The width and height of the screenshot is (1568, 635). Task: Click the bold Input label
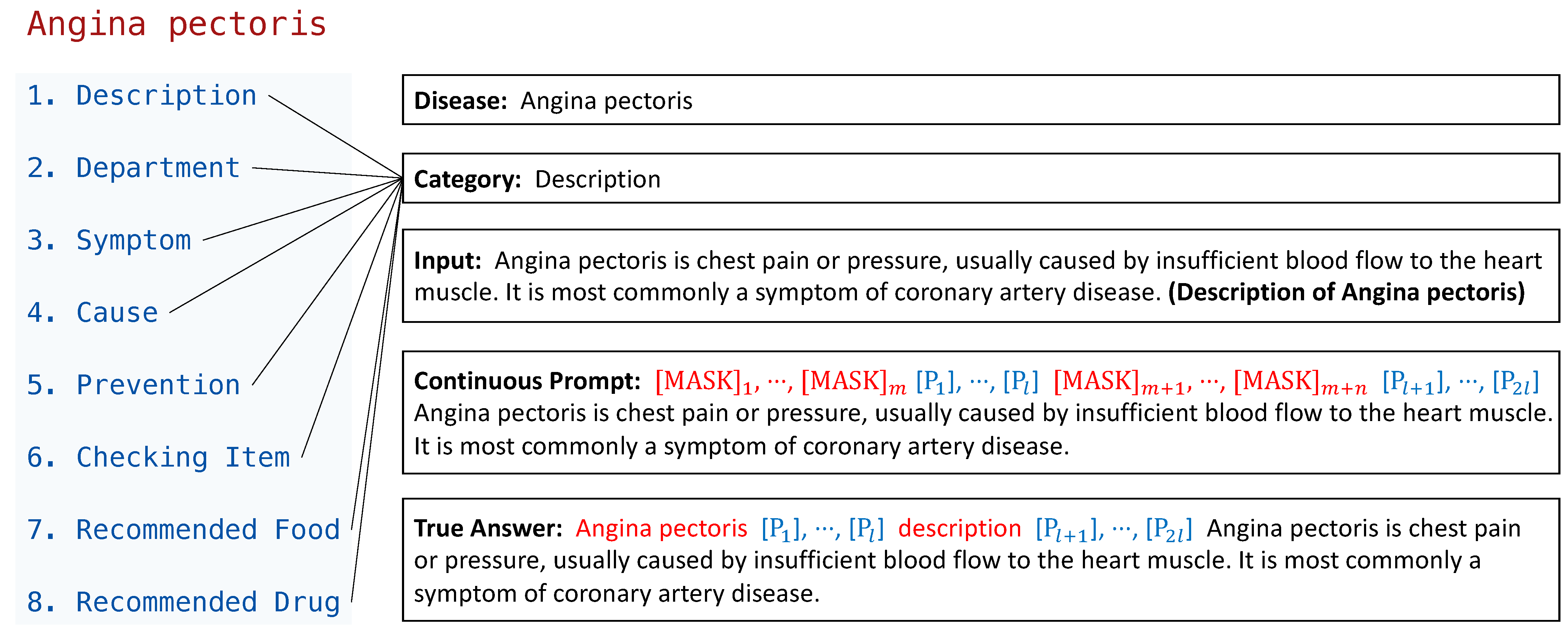pyautogui.click(x=447, y=261)
